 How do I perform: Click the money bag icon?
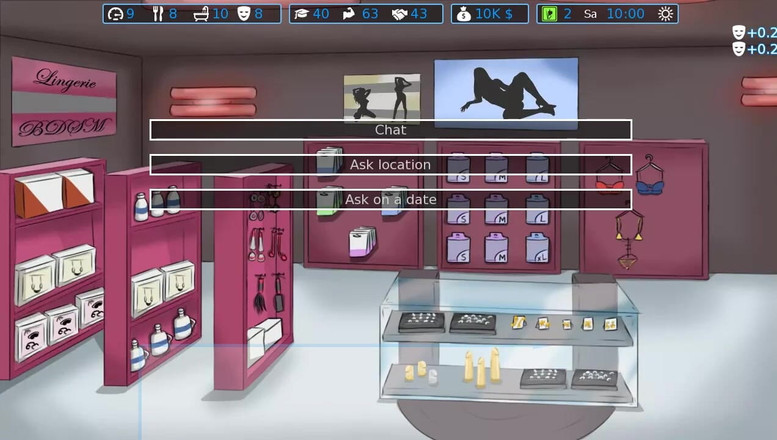[x=463, y=14]
